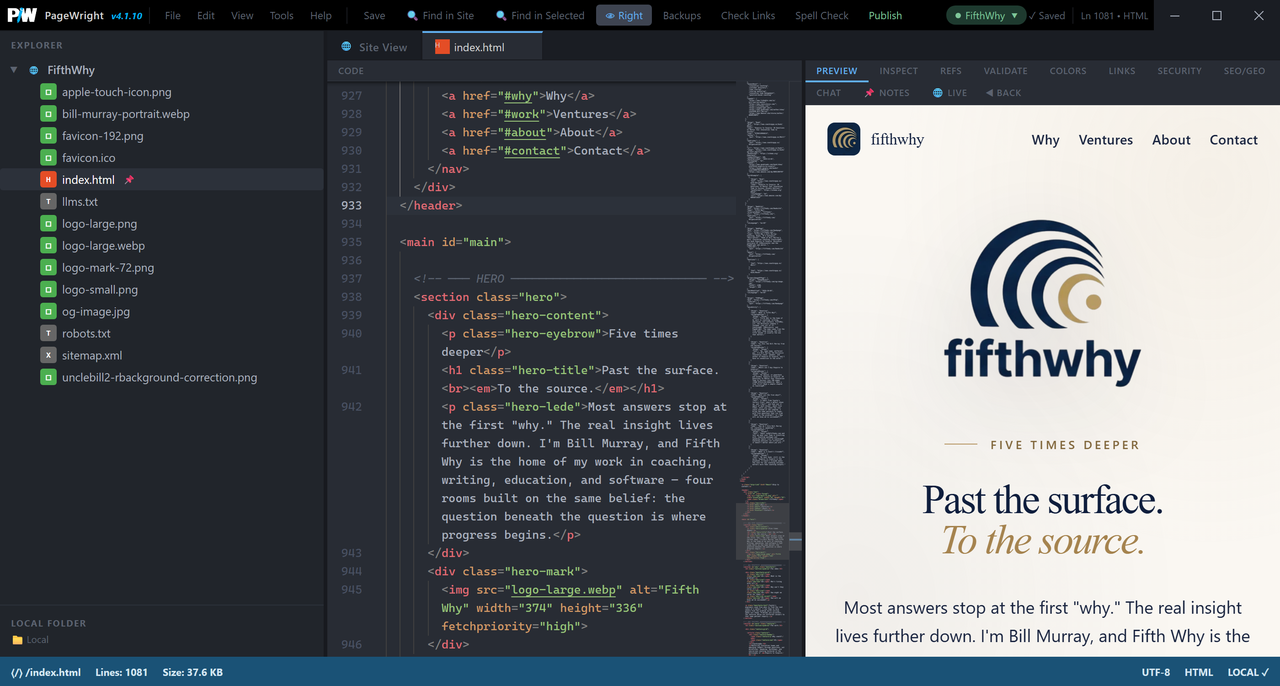Viewport: 1280px width, 686px height.
Task: Click the text file icon for llms.txt
Action: [x=48, y=202]
